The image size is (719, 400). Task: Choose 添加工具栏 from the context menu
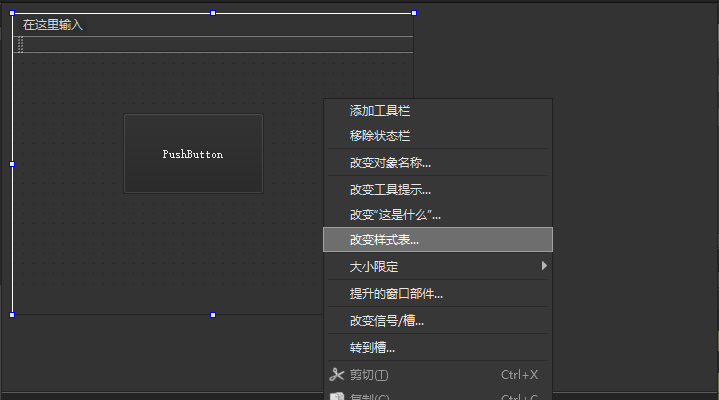[x=380, y=111]
